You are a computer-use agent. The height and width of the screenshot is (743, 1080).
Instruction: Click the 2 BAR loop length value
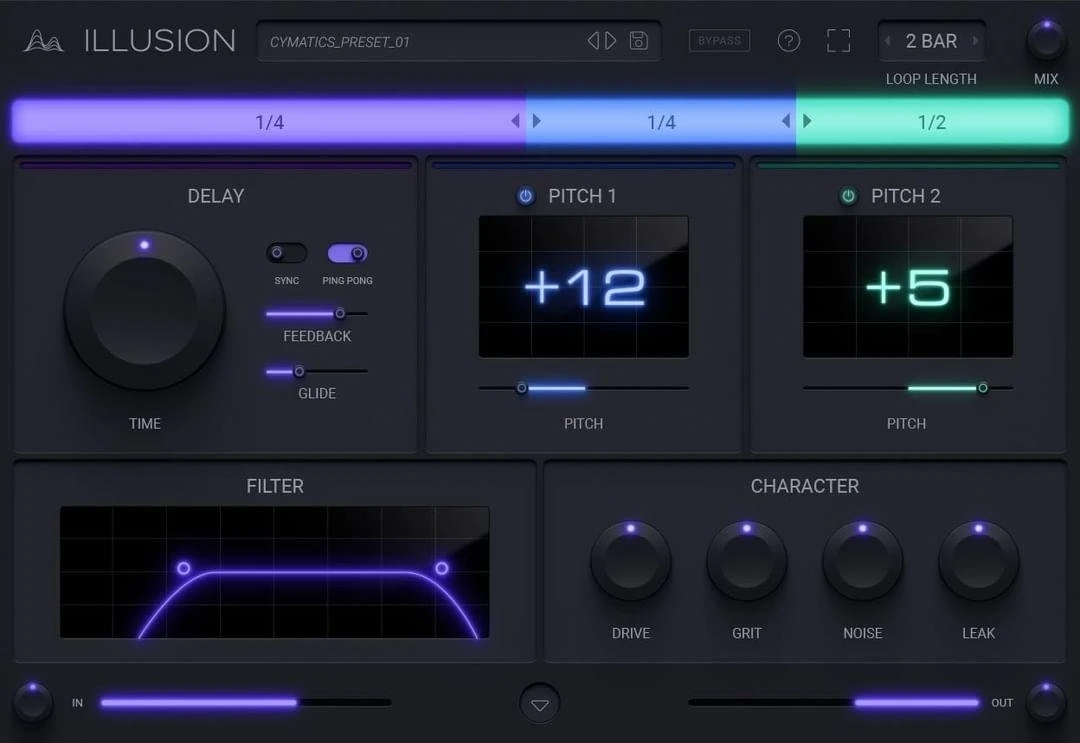tap(931, 41)
